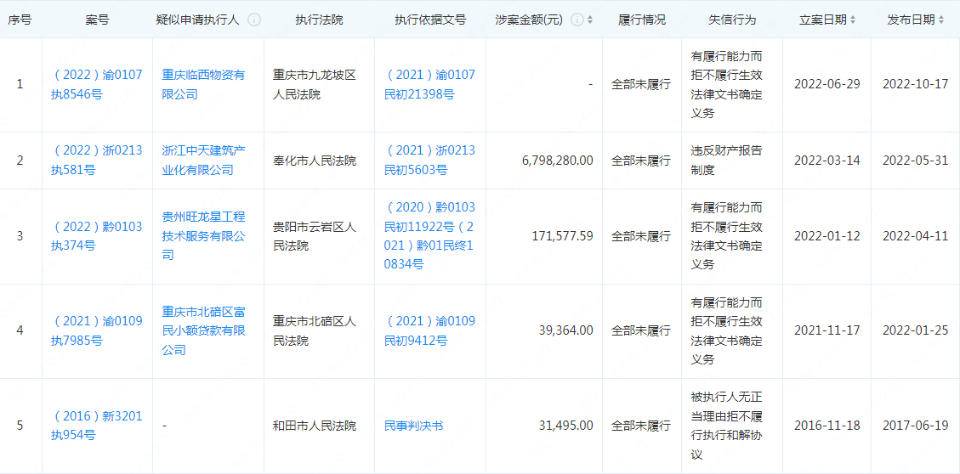Select filing date 2016-11-18

(x=827, y=426)
